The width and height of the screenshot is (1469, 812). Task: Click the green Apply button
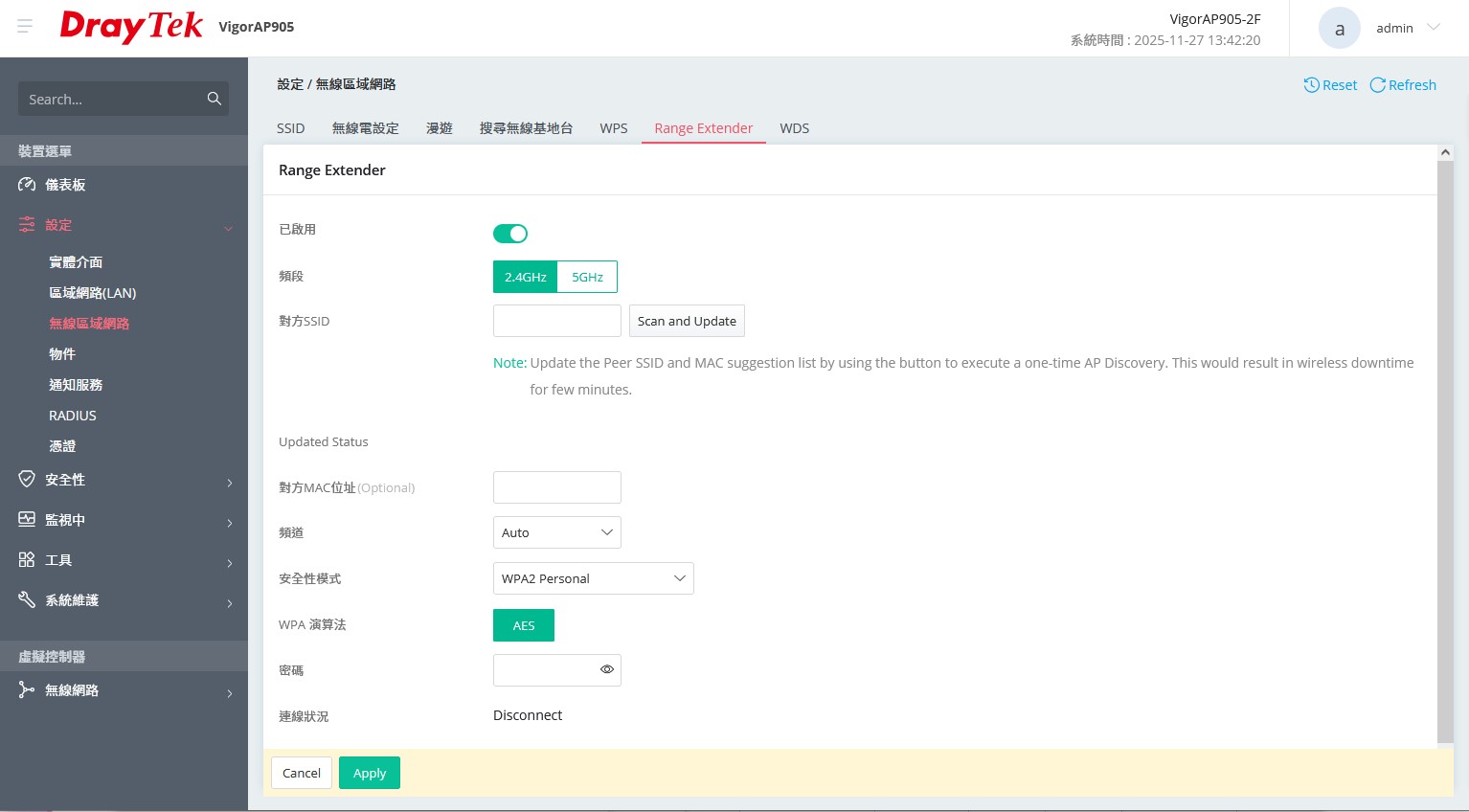click(370, 773)
